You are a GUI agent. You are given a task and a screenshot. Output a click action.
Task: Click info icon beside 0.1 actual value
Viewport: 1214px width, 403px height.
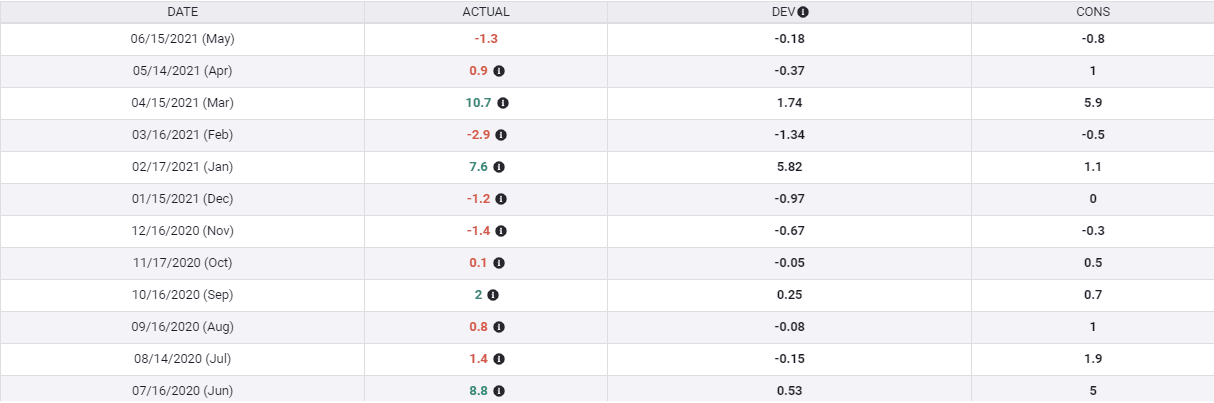(x=499, y=263)
